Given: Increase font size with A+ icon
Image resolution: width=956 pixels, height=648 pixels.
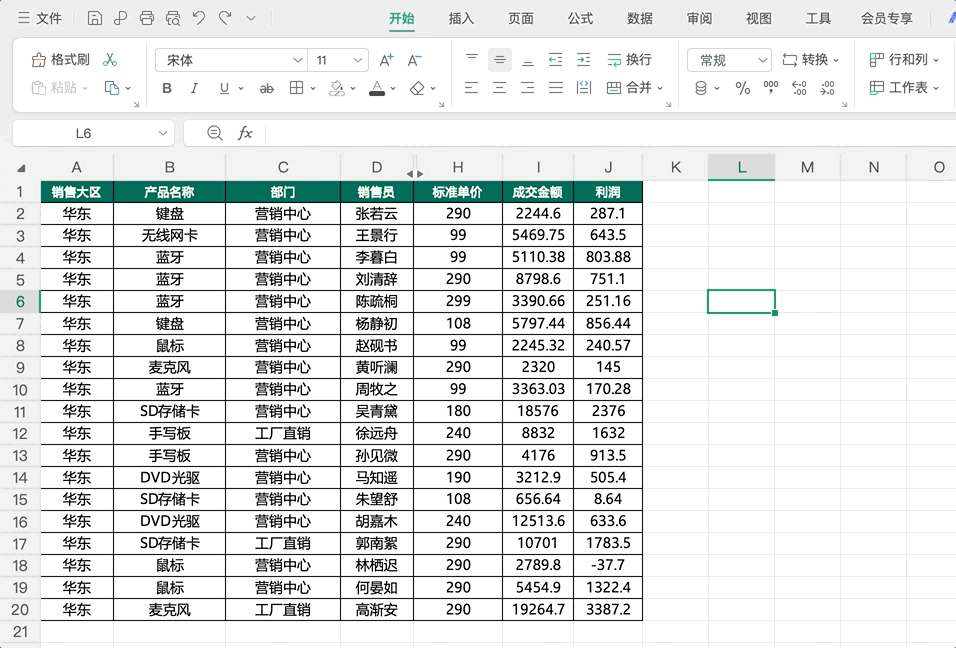Looking at the screenshot, I should pyautogui.click(x=387, y=60).
